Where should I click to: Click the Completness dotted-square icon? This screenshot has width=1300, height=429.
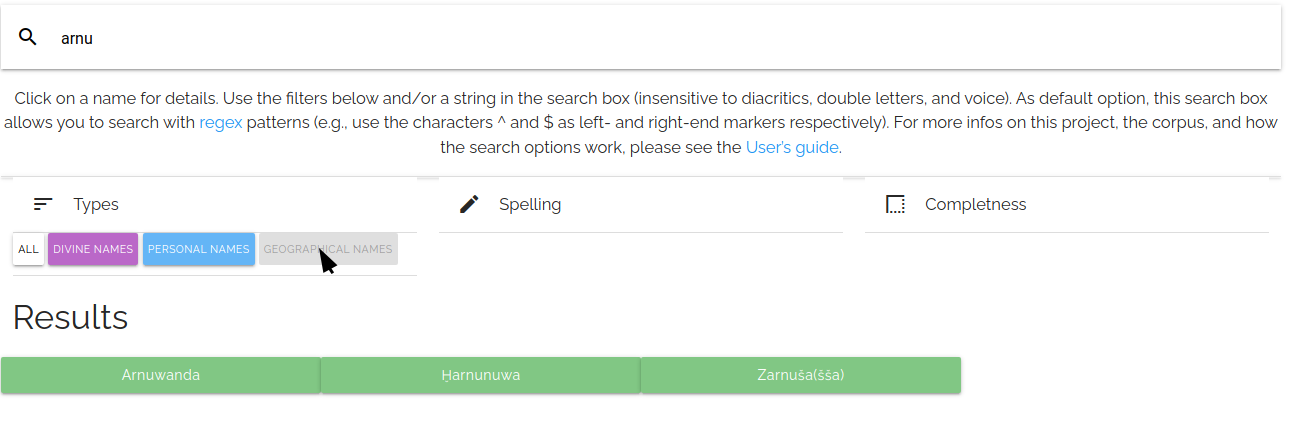[x=895, y=204]
